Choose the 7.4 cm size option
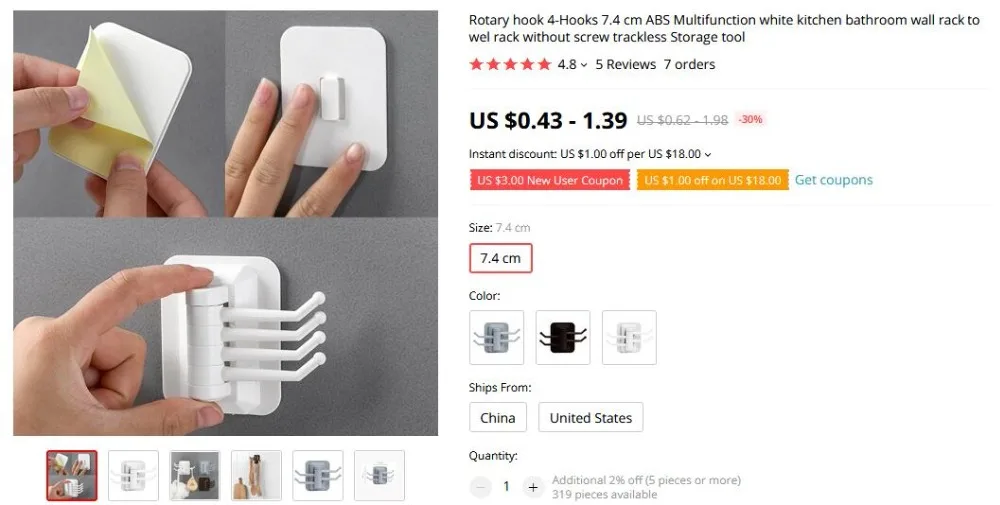Screen dimensions: 1000x505 (501, 258)
